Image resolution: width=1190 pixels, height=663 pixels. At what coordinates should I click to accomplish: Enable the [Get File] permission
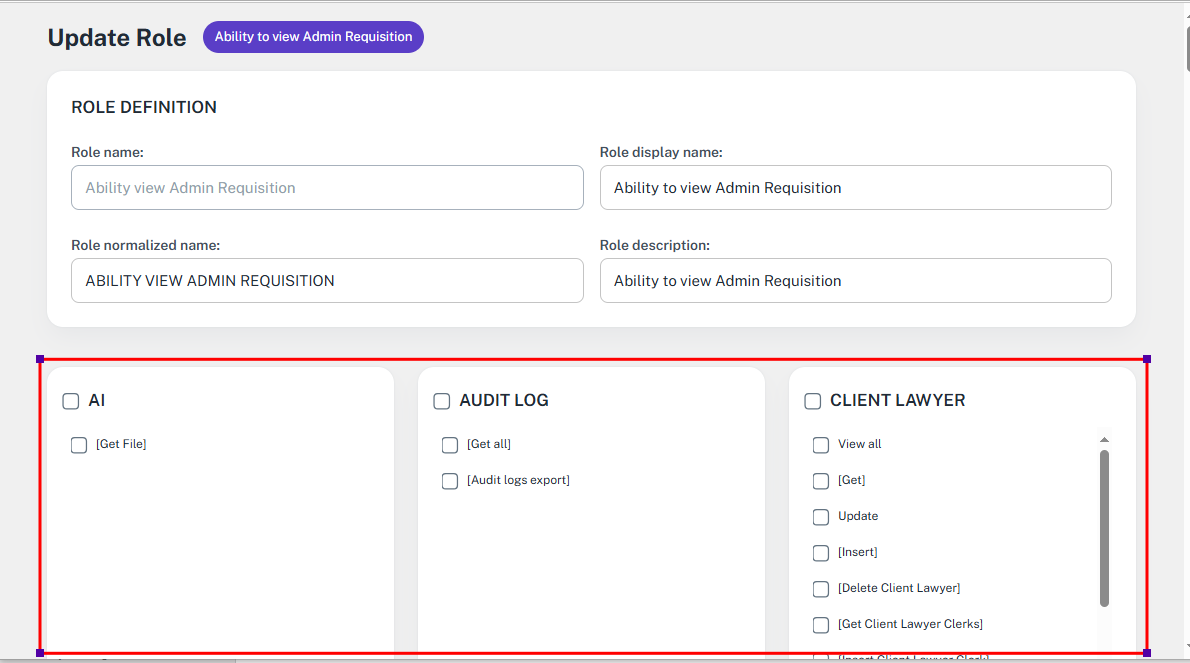click(x=79, y=445)
